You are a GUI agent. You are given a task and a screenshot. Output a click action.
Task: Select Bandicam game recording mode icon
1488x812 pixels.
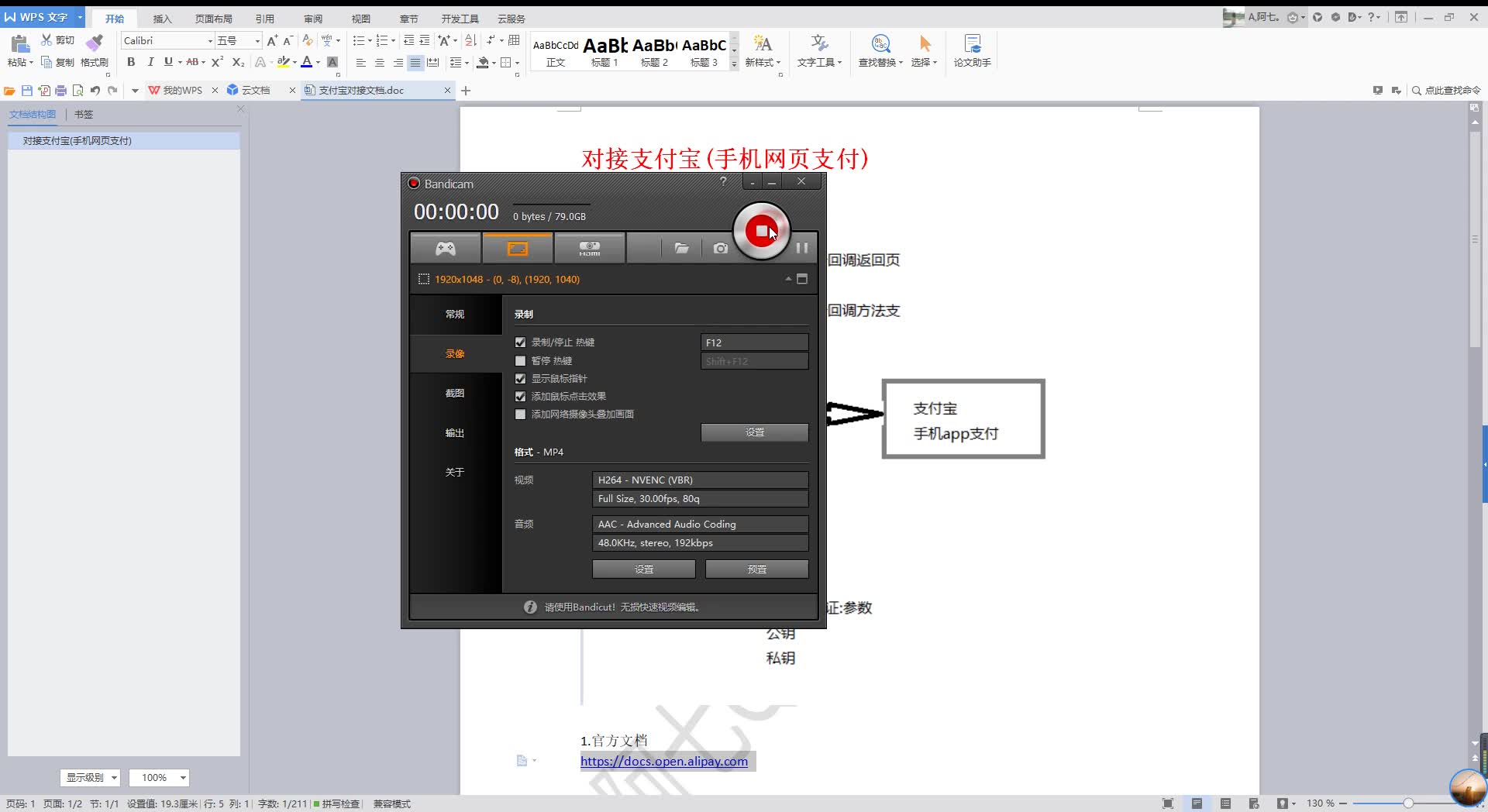coord(446,249)
